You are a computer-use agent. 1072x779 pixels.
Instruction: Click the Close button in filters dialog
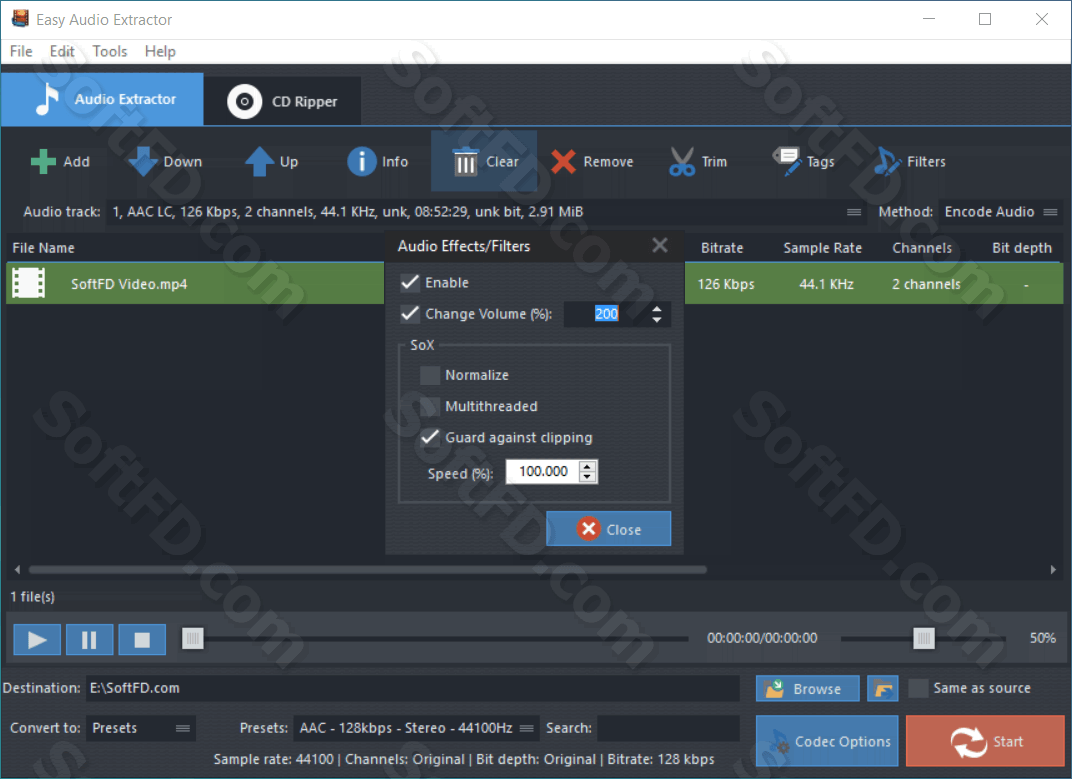click(608, 529)
